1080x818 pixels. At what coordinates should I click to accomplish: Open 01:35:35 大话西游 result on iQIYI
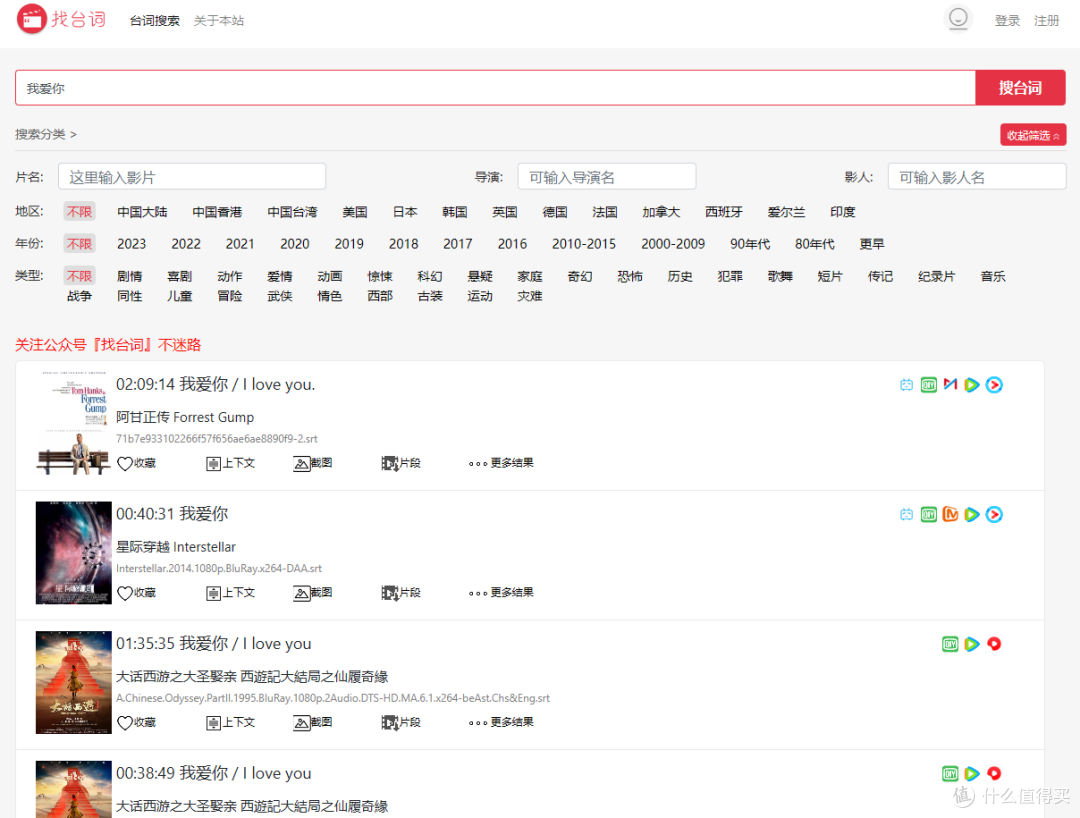[950, 644]
